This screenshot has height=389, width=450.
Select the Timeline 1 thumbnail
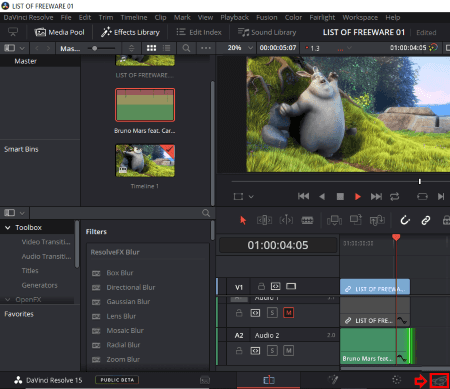pyautogui.click(x=145, y=161)
